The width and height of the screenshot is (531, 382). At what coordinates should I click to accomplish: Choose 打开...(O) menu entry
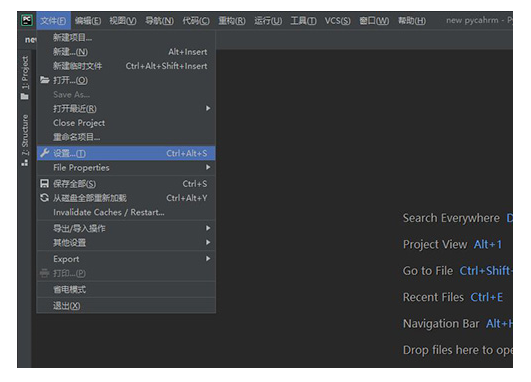126,80
